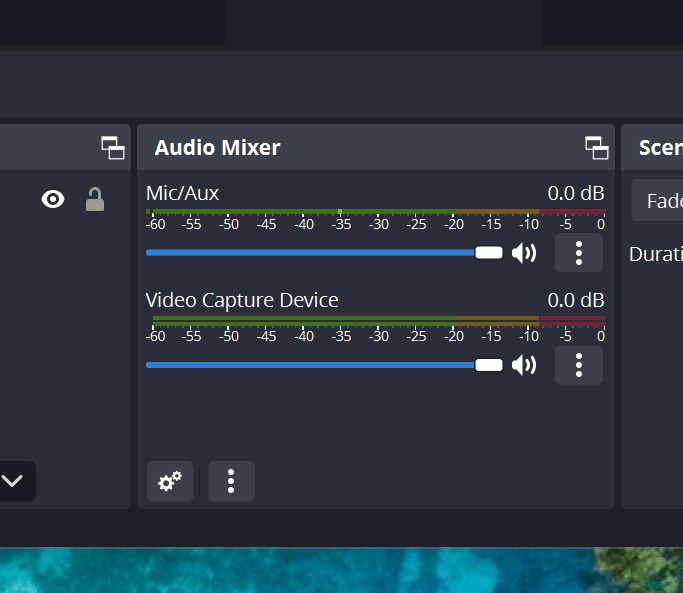Viewport: 683px width, 593px height.
Task: Undock the Sources panel via float icon
Action: [113, 148]
